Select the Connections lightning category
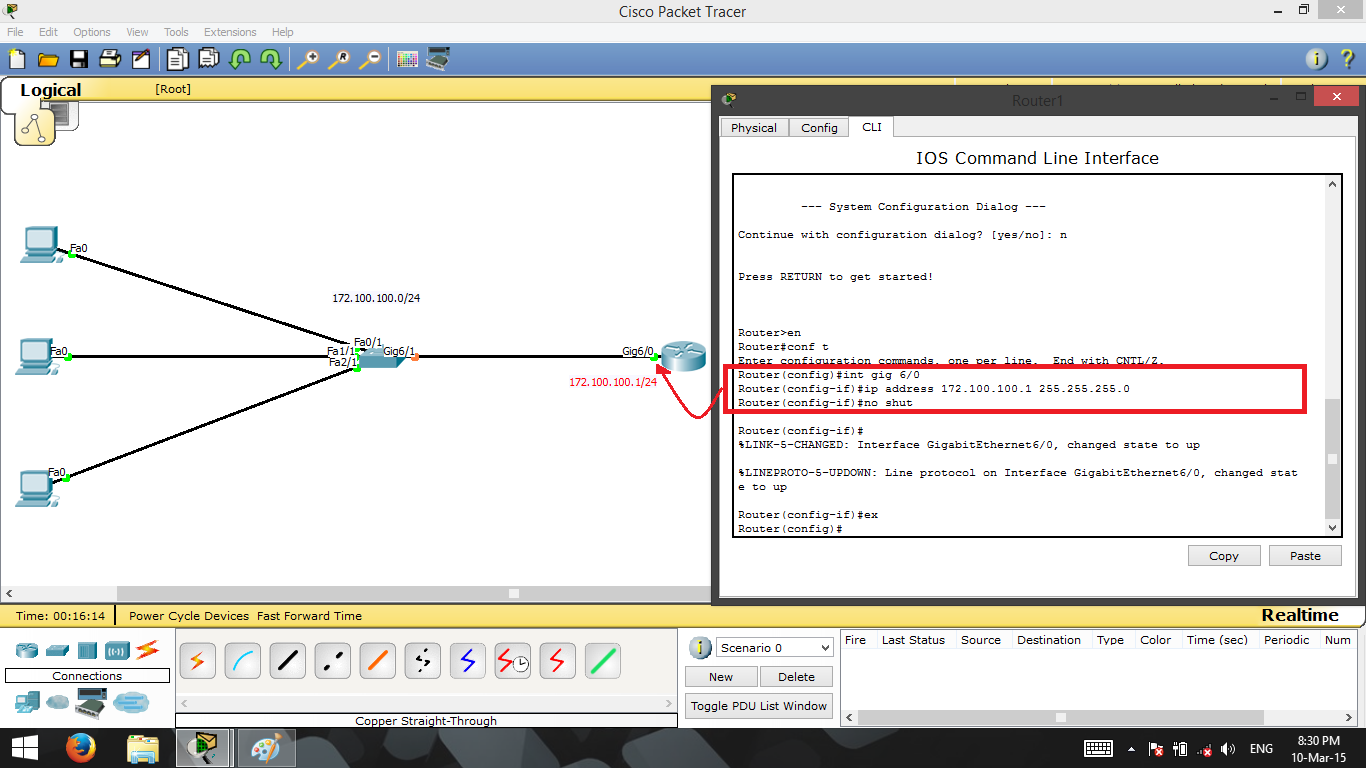This screenshot has width=1366, height=768. pyautogui.click(x=148, y=650)
